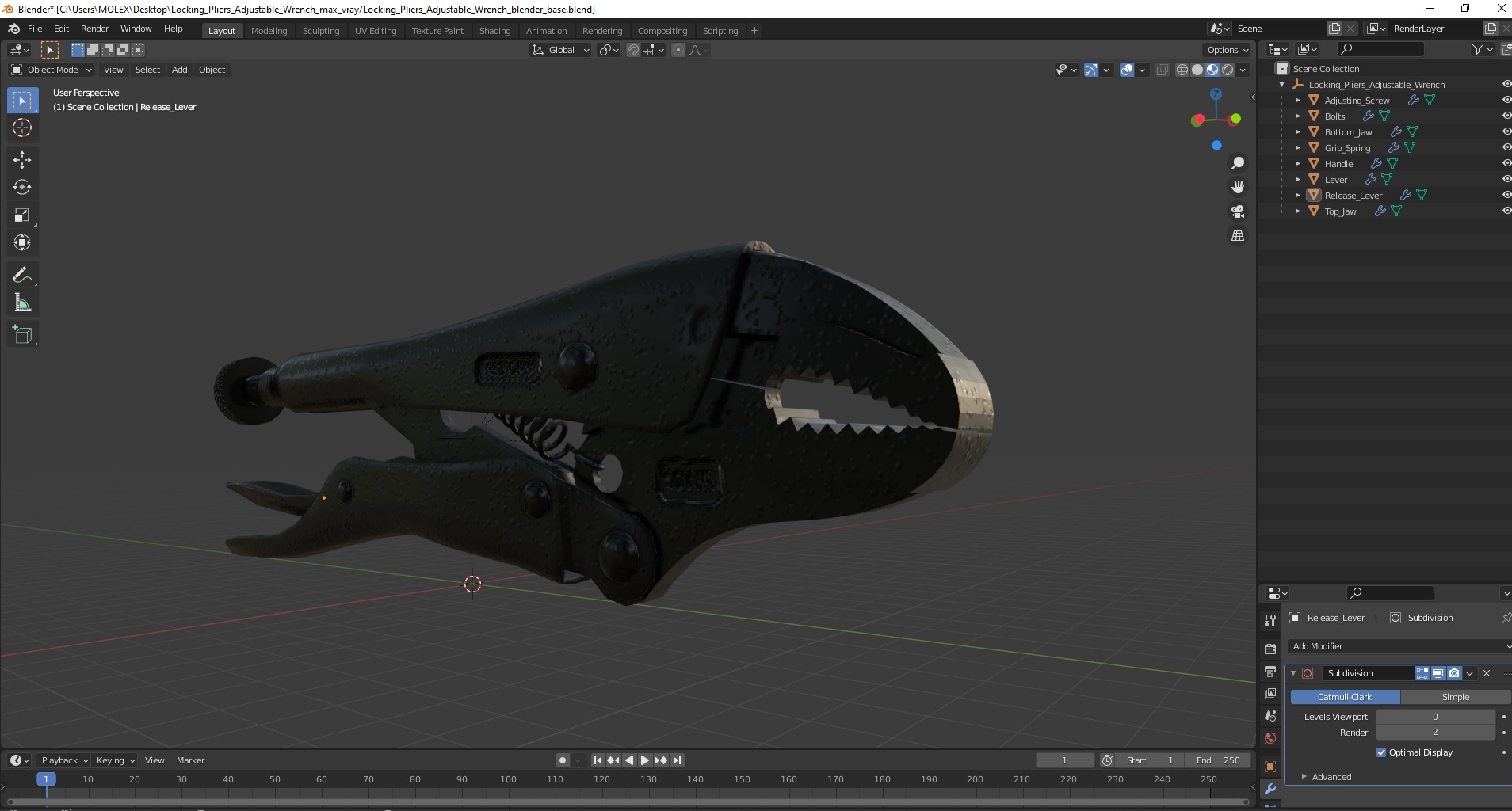Select the Simple subdivision type
This screenshot has height=811, width=1512.
[x=1456, y=697]
